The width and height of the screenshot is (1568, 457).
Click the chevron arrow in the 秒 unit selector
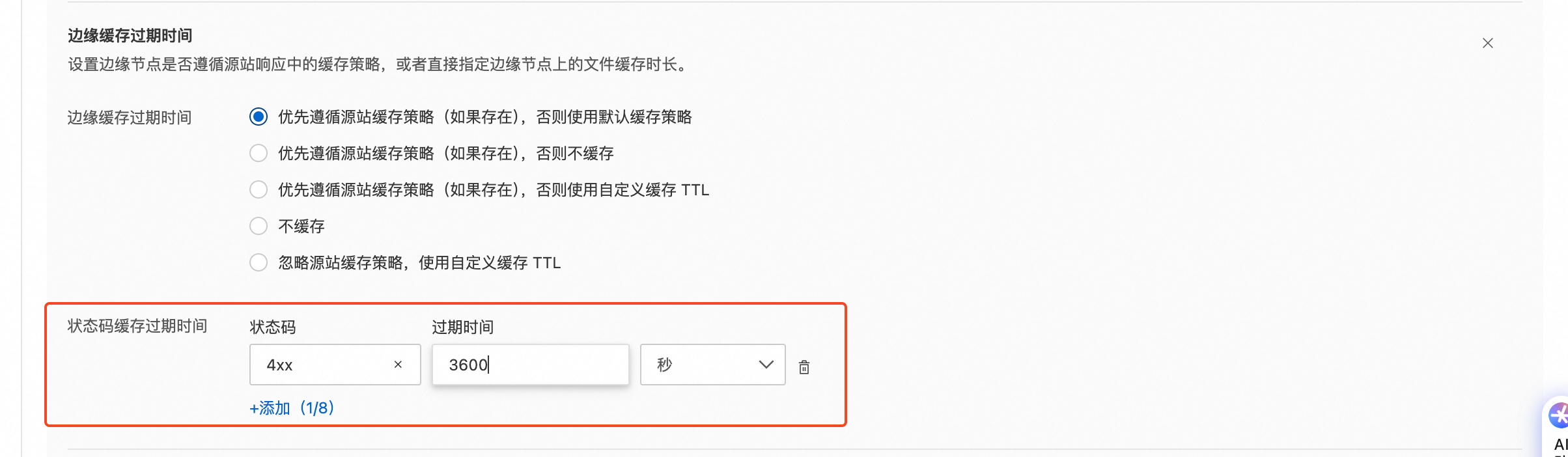click(766, 365)
